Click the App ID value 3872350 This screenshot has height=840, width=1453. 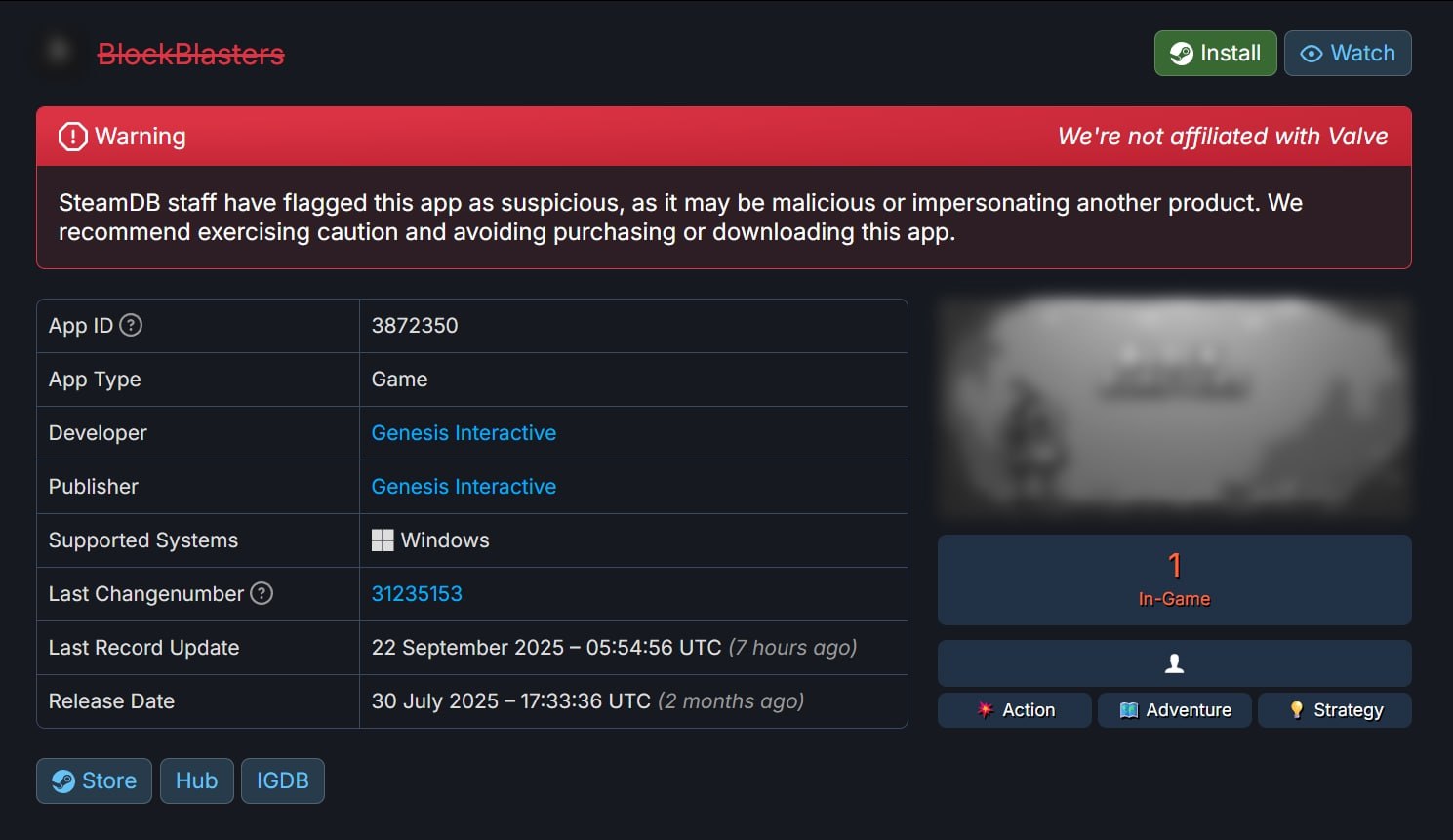pos(415,326)
